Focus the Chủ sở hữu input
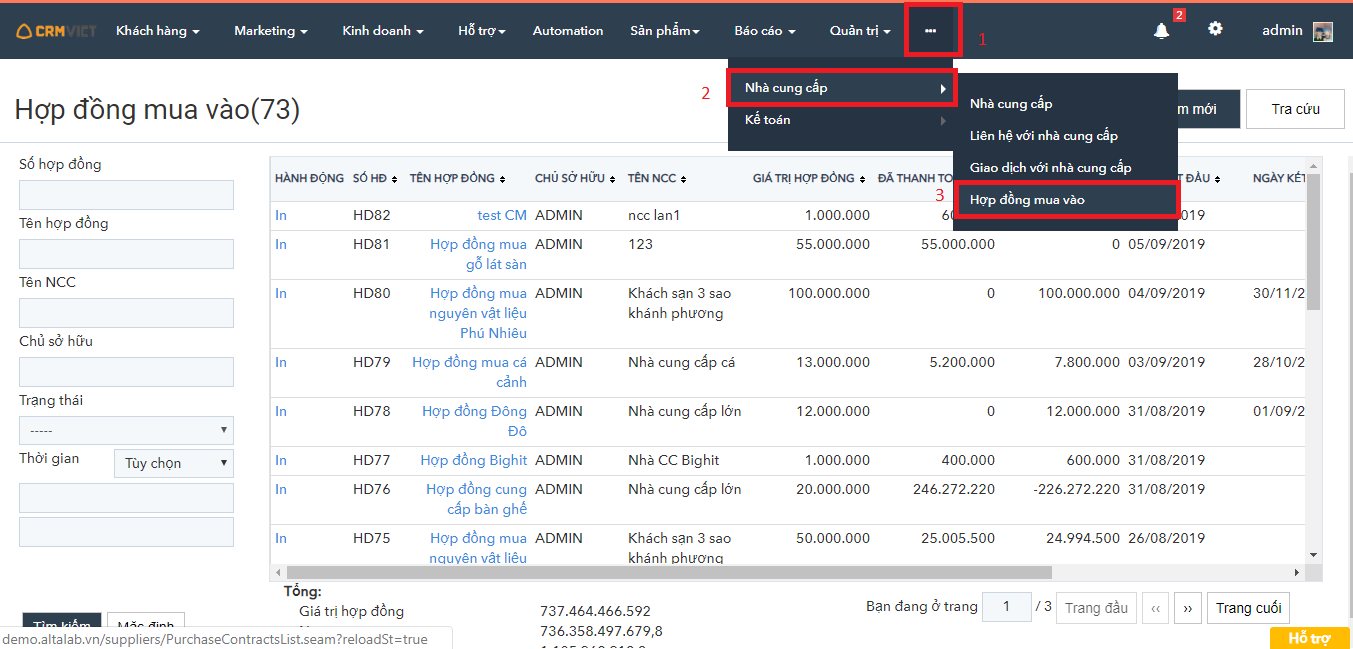Image resolution: width=1353 pixels, height=649 pixels. click(x=126, y=372)
